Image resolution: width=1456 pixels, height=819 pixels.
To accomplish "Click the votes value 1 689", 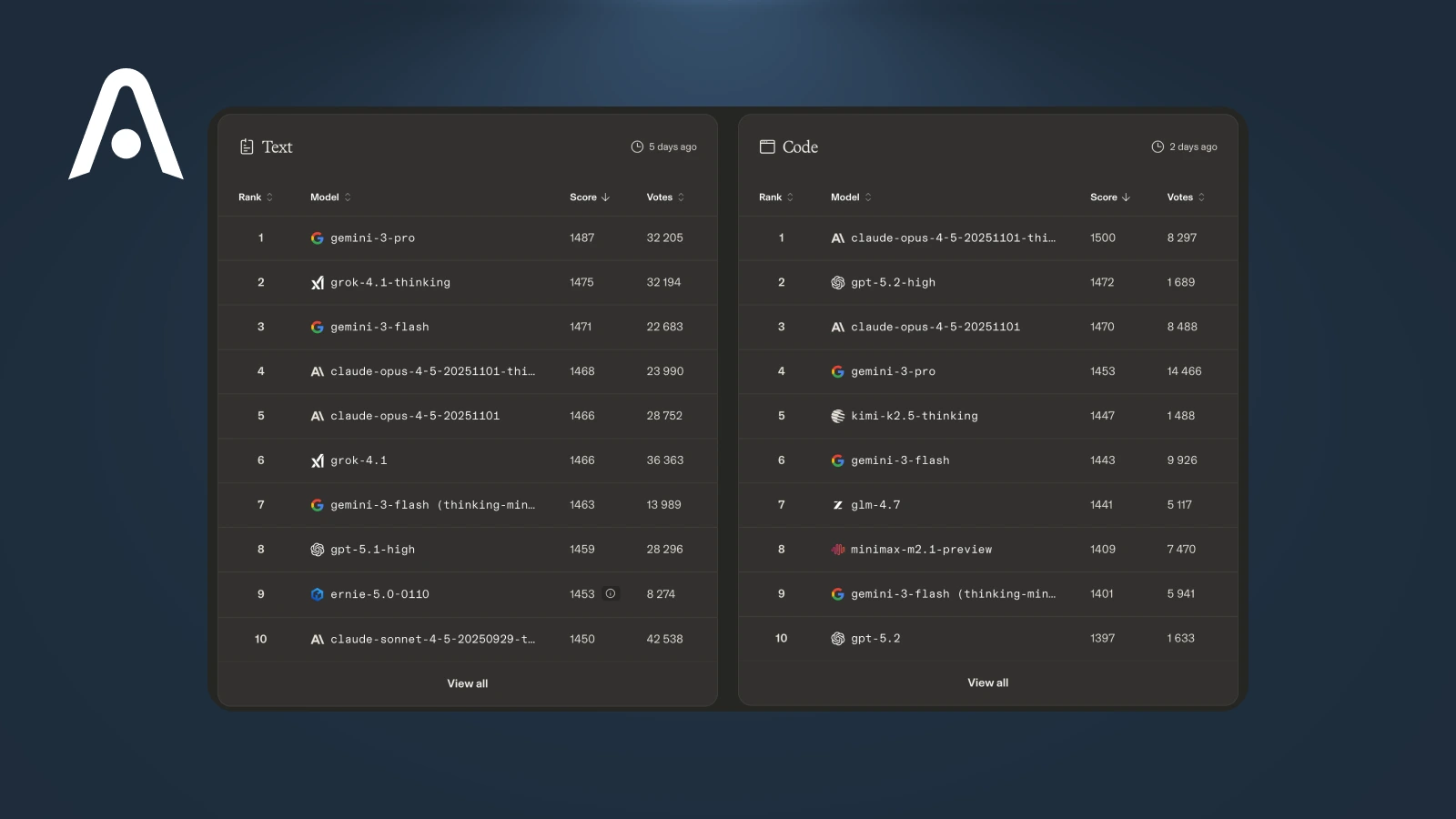I will coord(1181,283).
